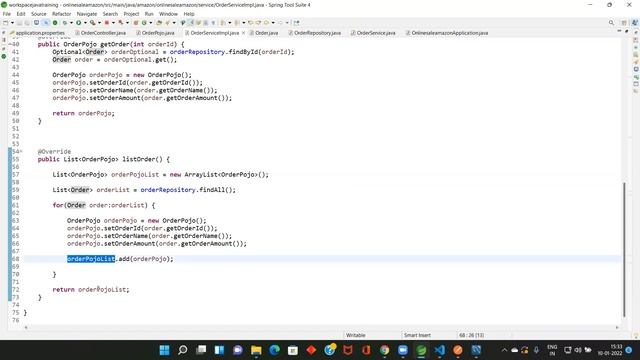
Task: Click the tip lightbulb icon in status bar
Action: pyautogui.click(x=636, y=336)
